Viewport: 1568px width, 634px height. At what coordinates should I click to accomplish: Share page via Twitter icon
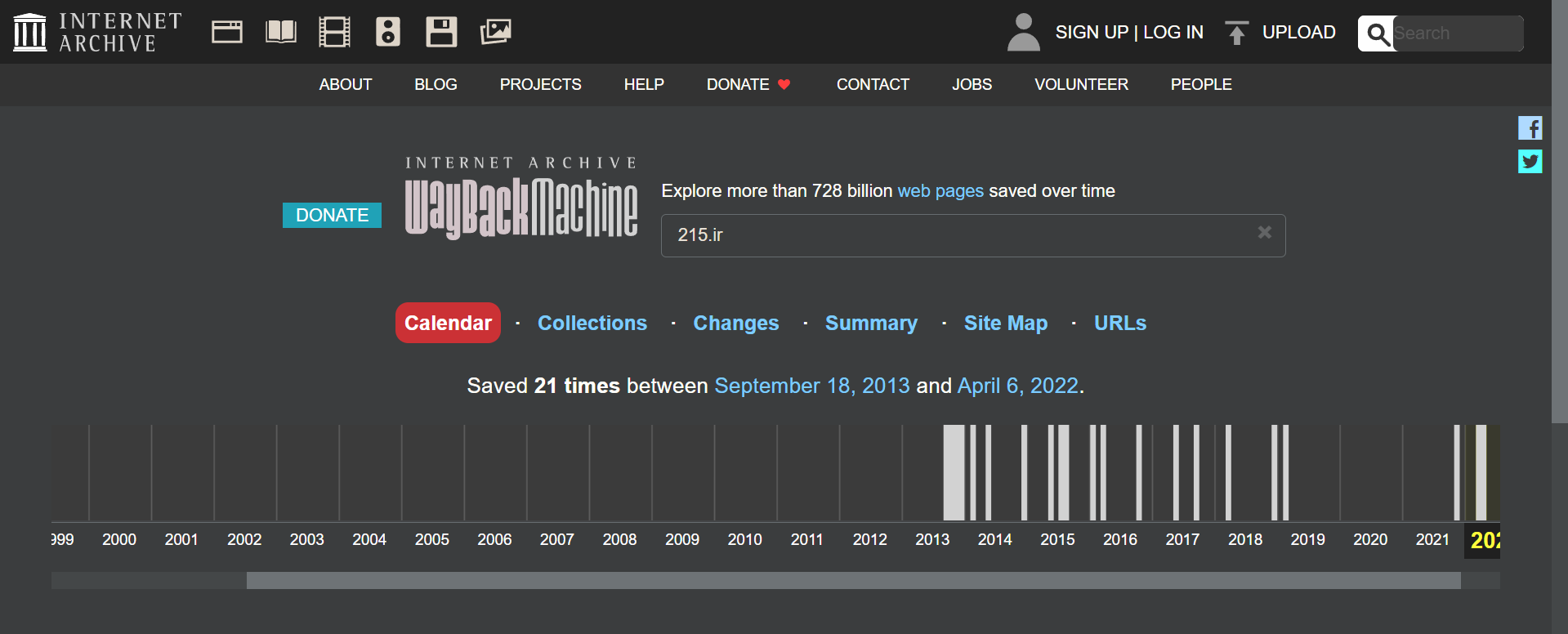point(1530,162)
